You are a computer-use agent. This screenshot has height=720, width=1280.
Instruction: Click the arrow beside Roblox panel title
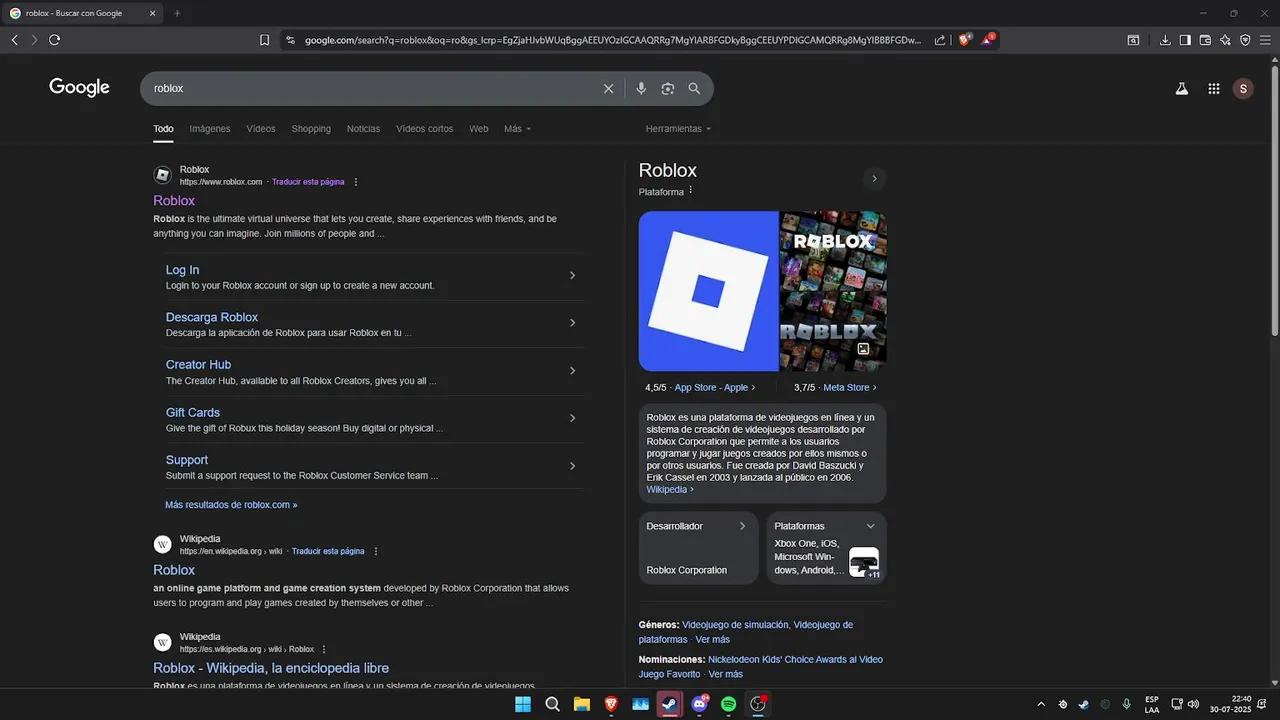(x=874, y=179)
